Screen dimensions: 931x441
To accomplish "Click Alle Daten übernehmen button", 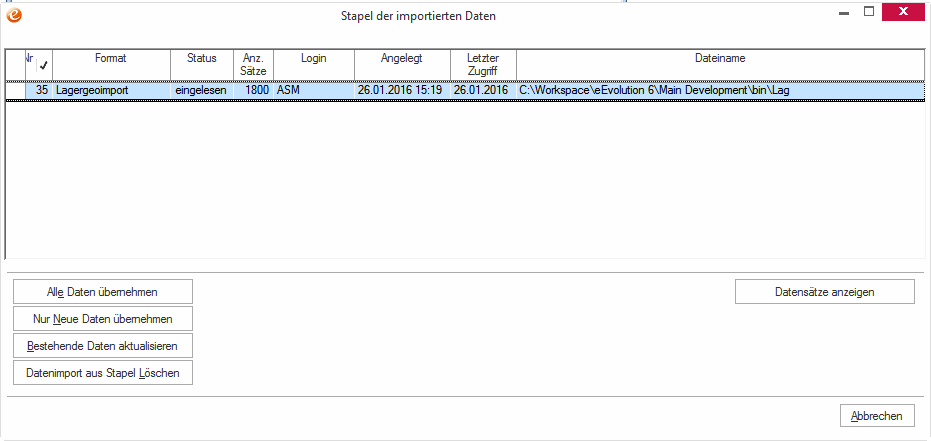I will pos(103,291).
